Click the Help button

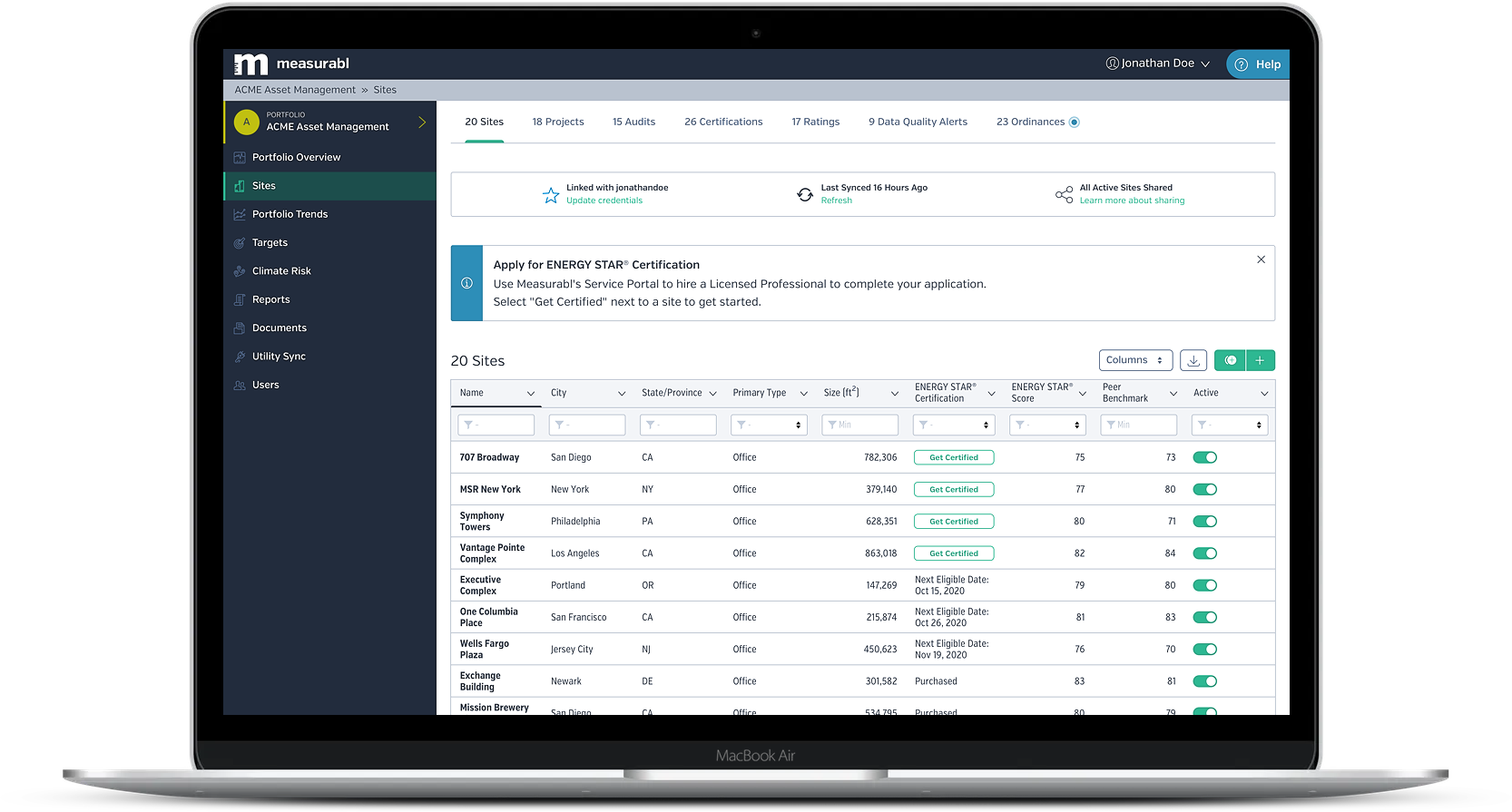(x=1258, y=64)
